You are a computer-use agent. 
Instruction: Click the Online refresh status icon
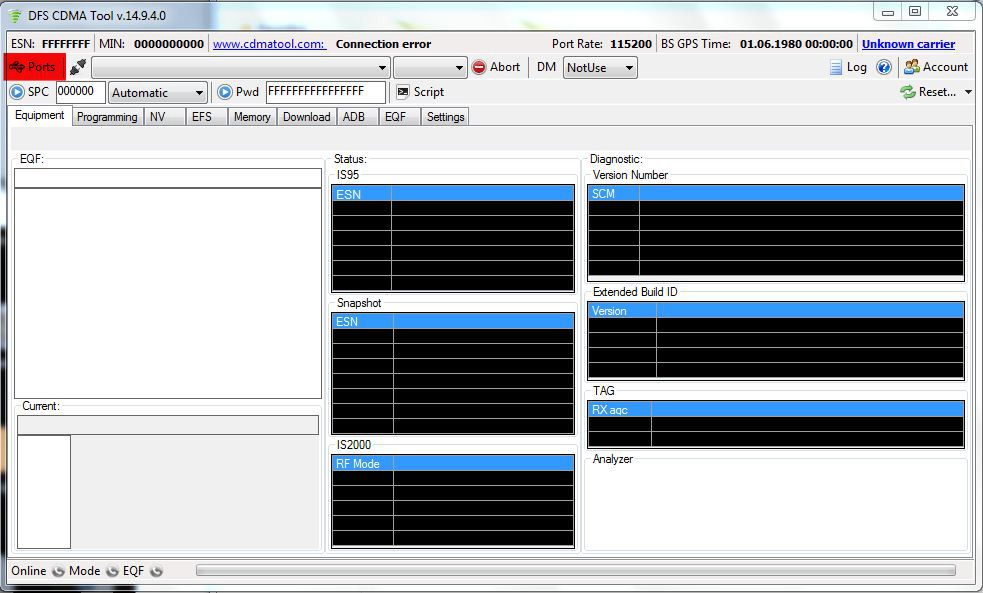point(58,571)
